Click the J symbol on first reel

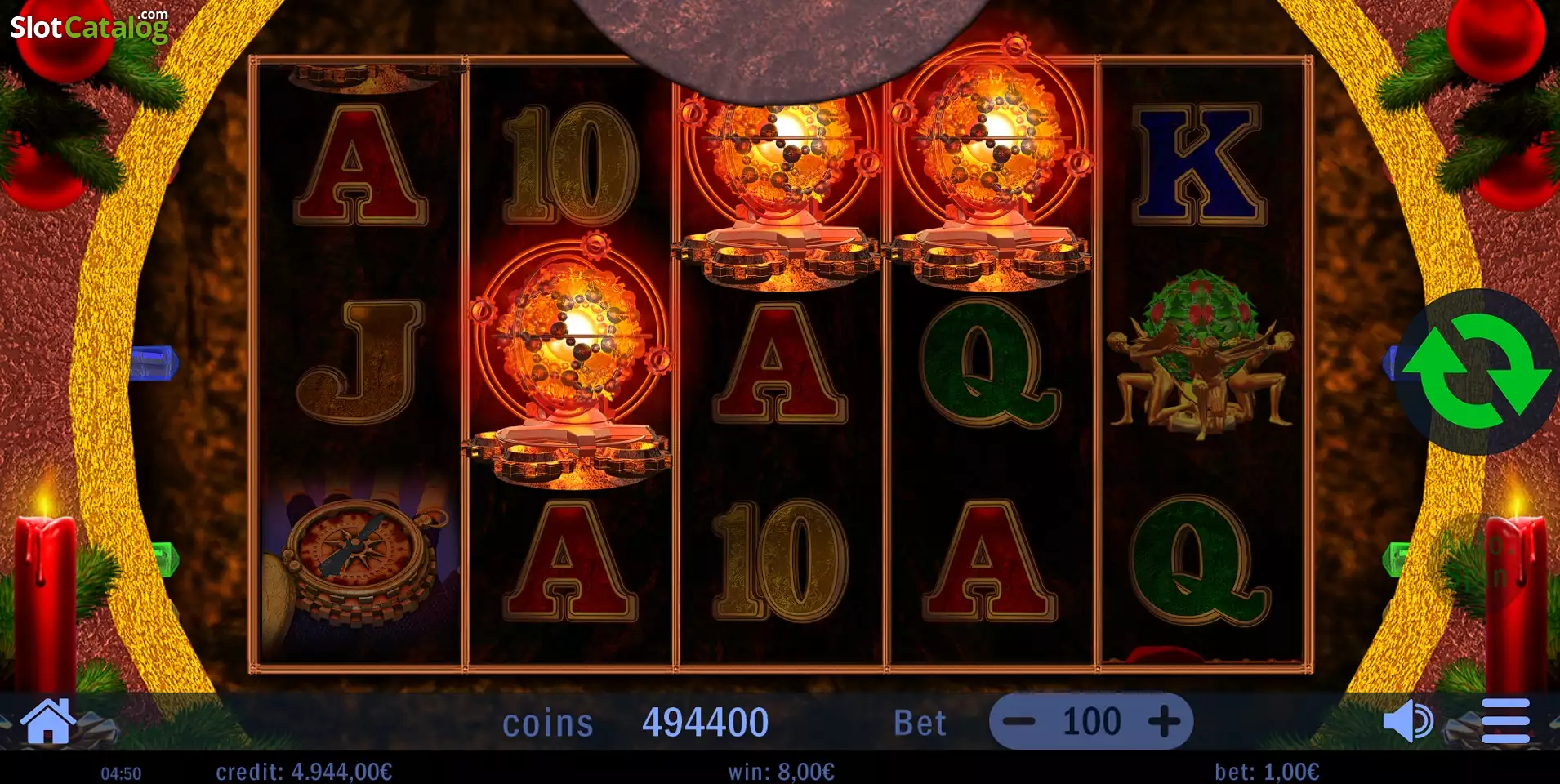pos(360,363)
